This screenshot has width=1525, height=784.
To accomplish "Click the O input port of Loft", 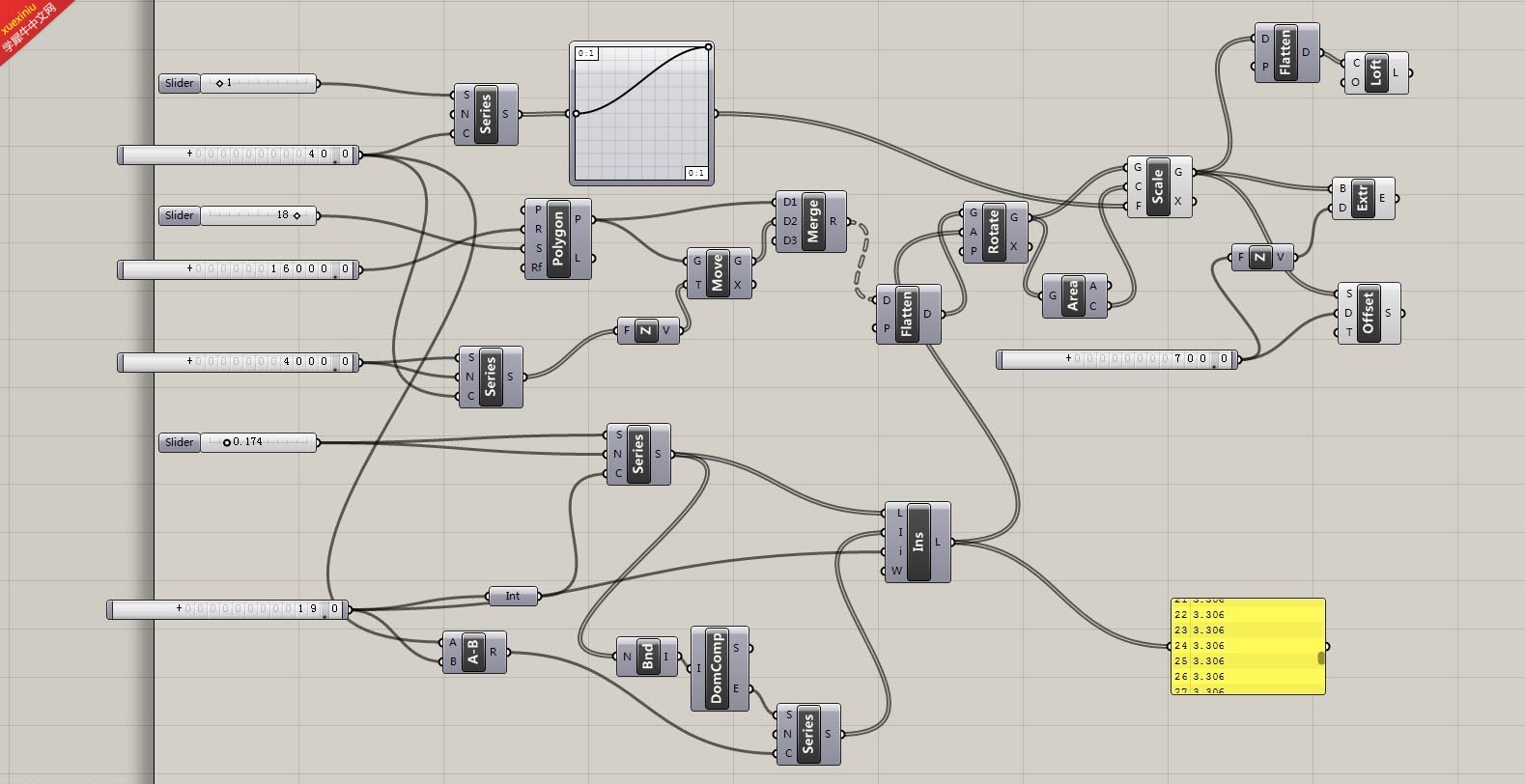I will pos(1355,82).
